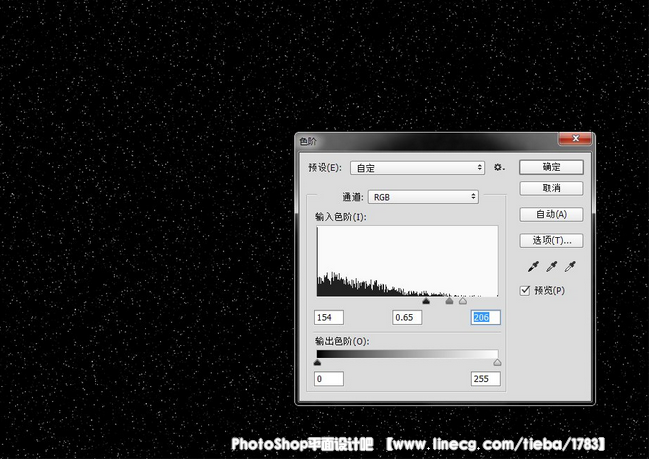Click the input highlight white slider
655x461 pixels.
pos(462,300)
